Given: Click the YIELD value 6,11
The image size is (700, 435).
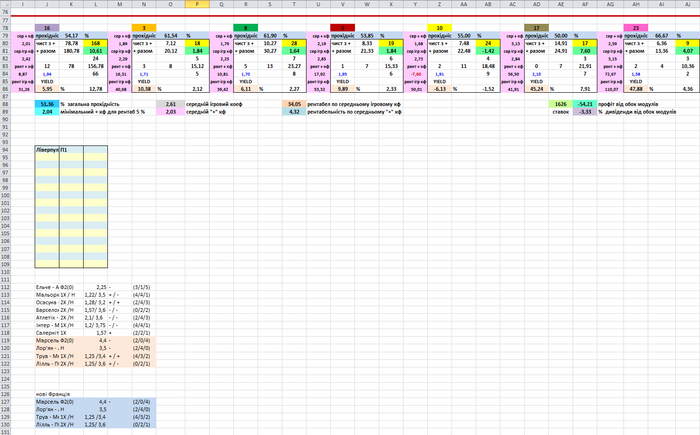Looking at the screenshot, I should point(246,89).
